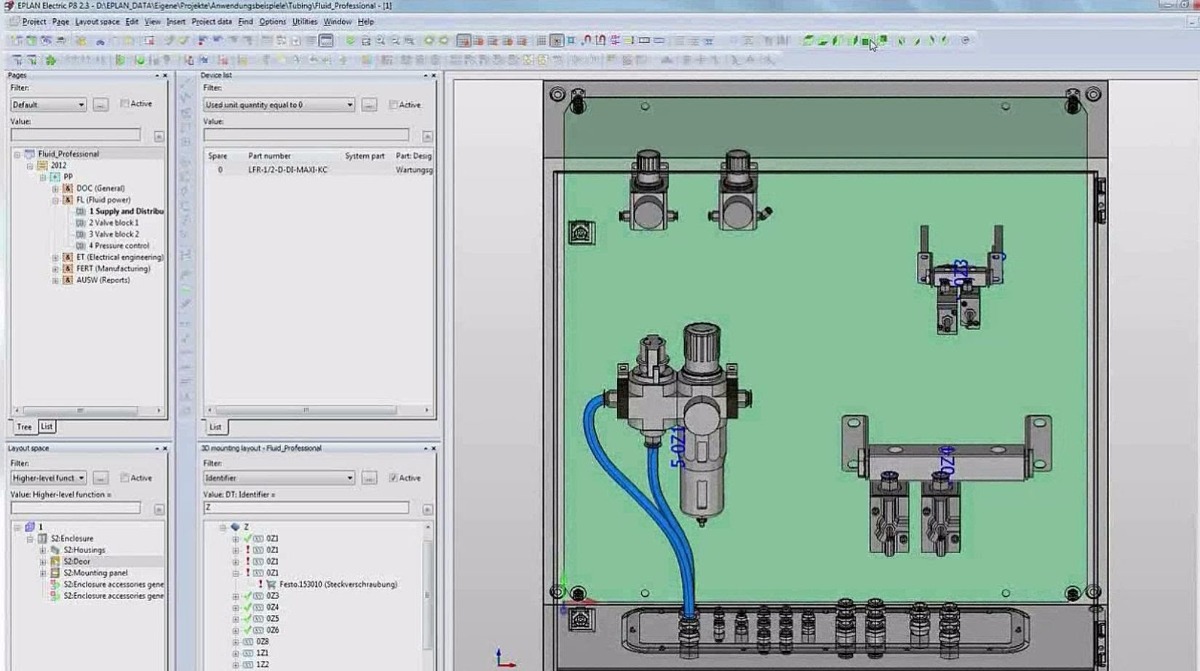Open the Identifier filter dropdown

(349, 479)
